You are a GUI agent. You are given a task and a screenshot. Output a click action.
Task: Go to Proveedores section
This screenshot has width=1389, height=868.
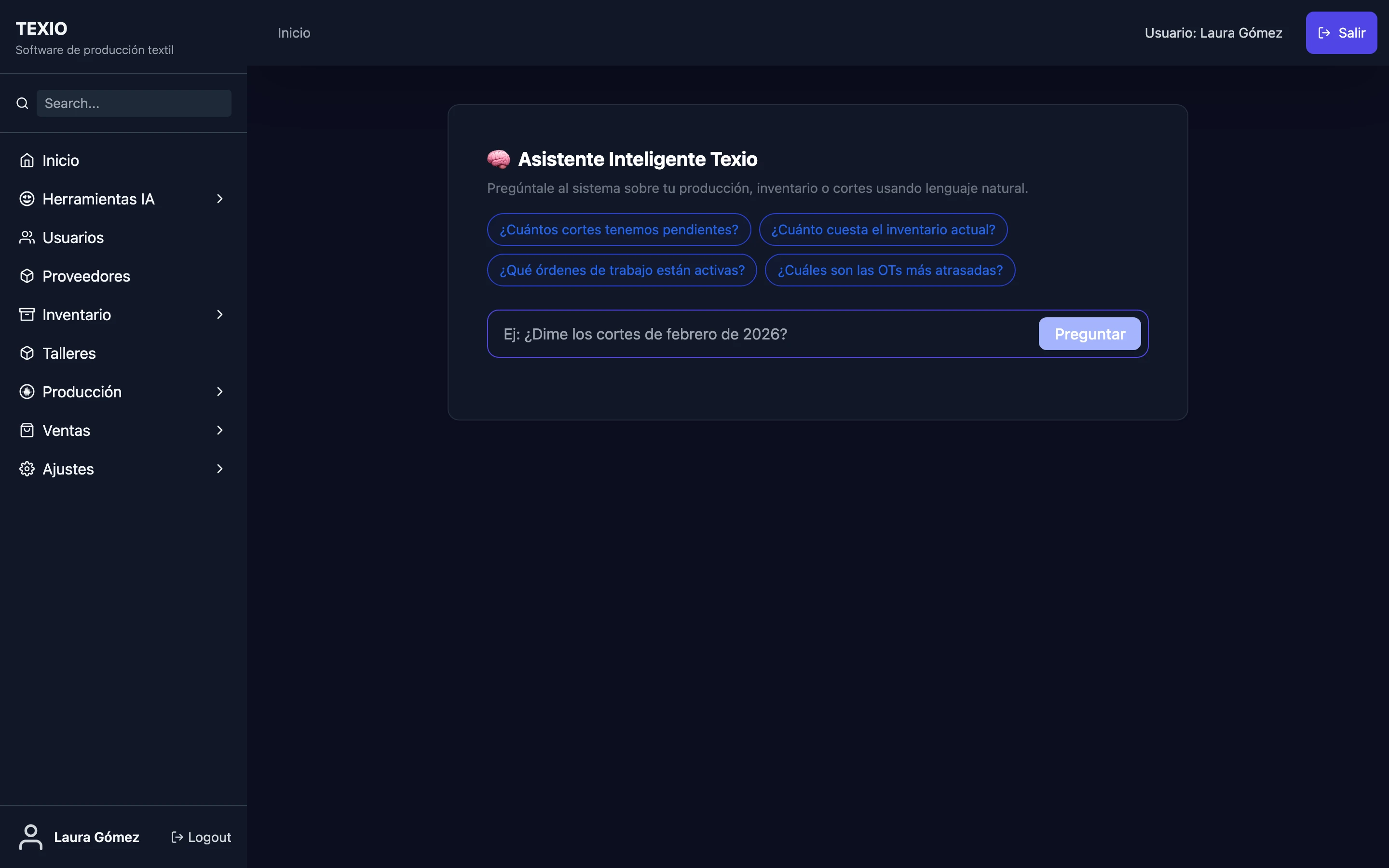123,276
